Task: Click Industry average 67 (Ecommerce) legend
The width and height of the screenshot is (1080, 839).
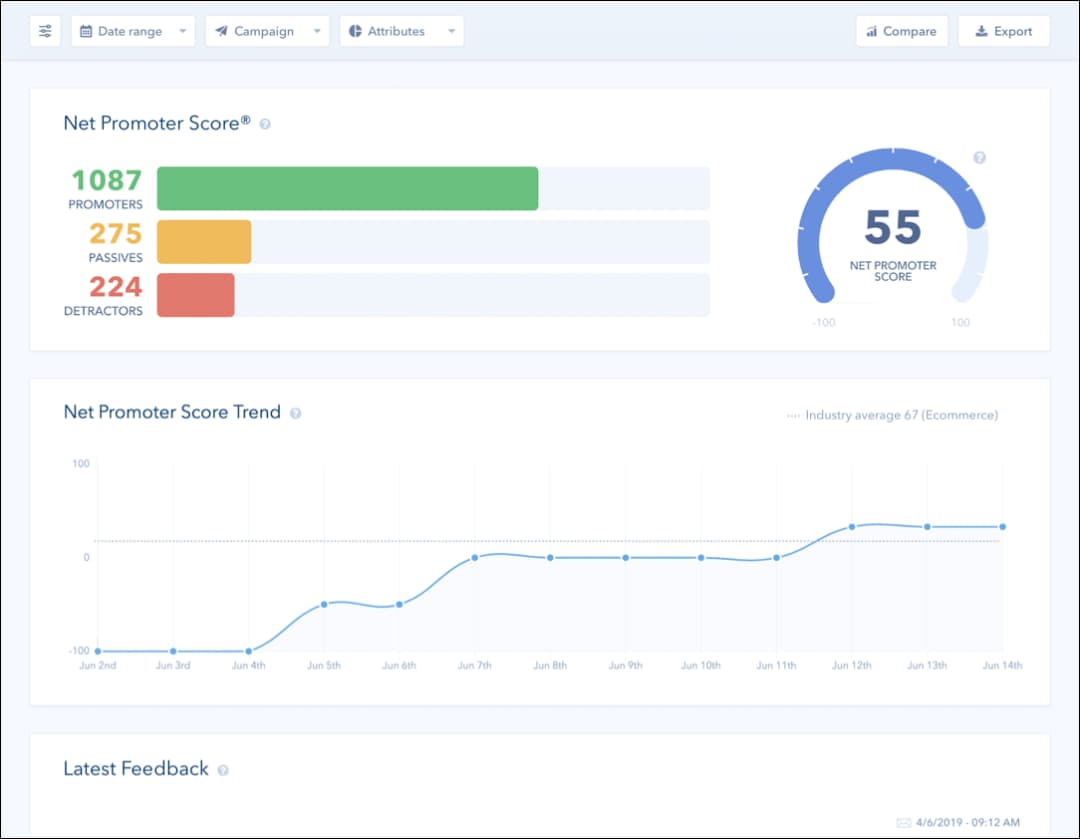Action: (x=893, y=415)
